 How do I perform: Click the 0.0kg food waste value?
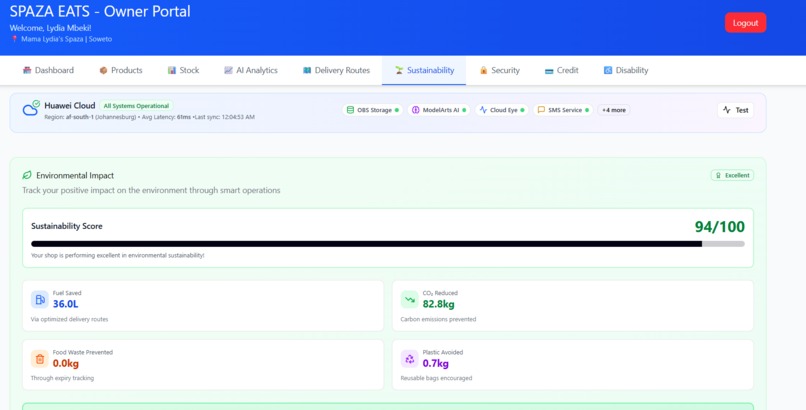(66, 363)
